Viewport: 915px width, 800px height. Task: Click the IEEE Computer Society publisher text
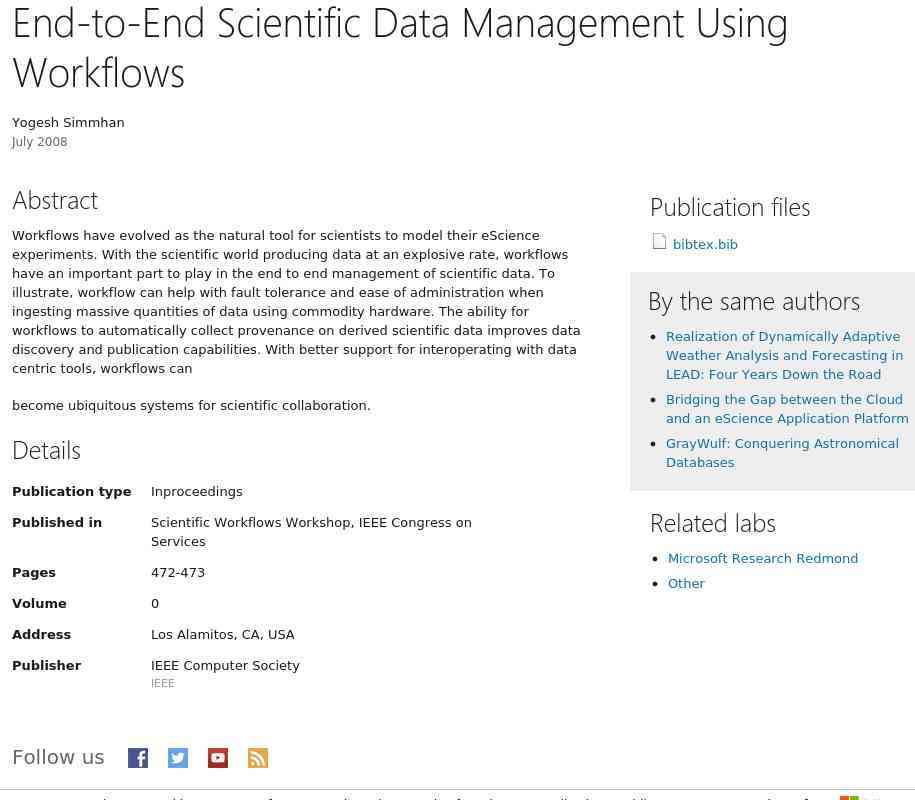pos(225,666)
